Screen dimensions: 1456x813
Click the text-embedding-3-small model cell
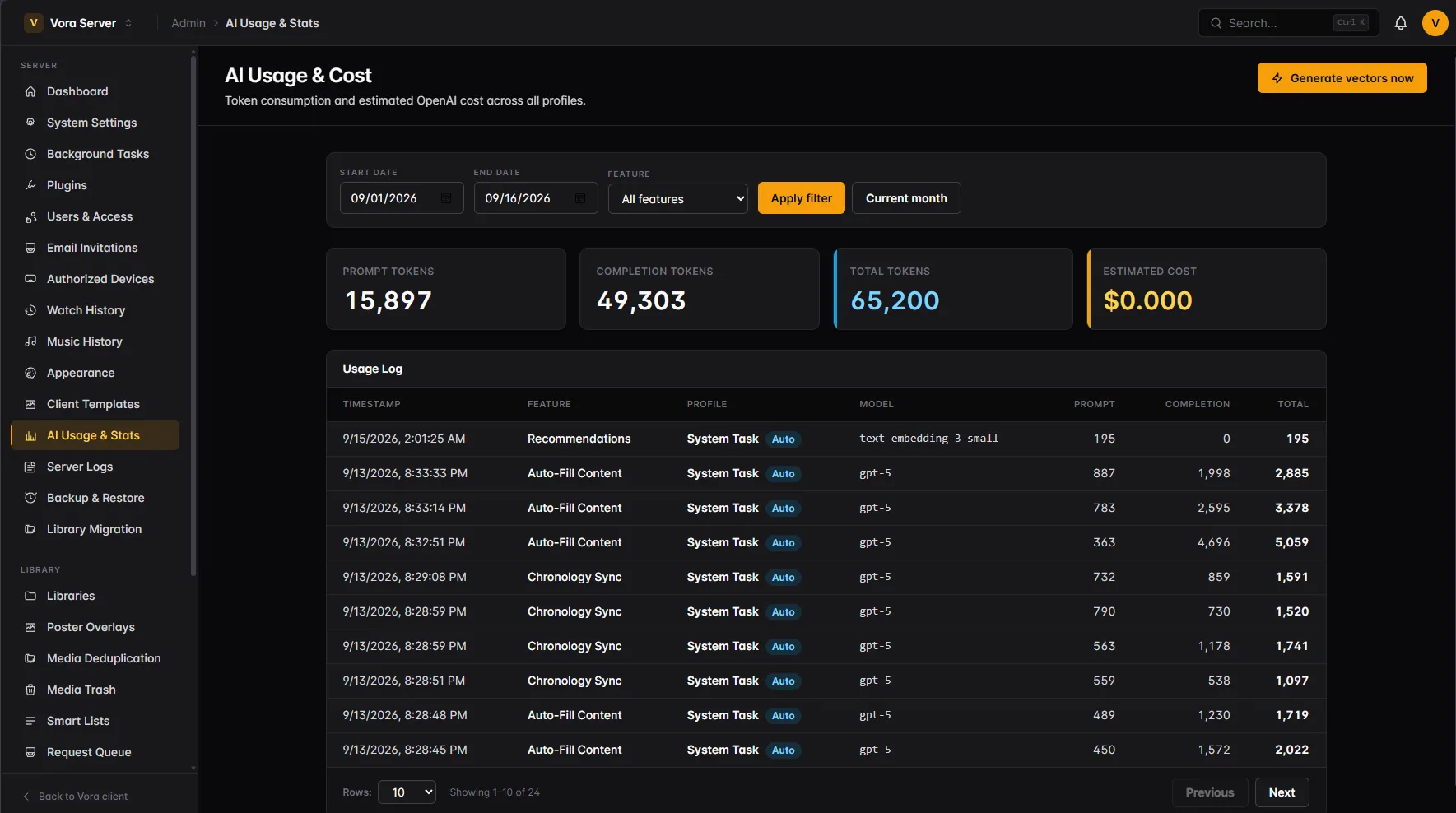pos(928,439)
